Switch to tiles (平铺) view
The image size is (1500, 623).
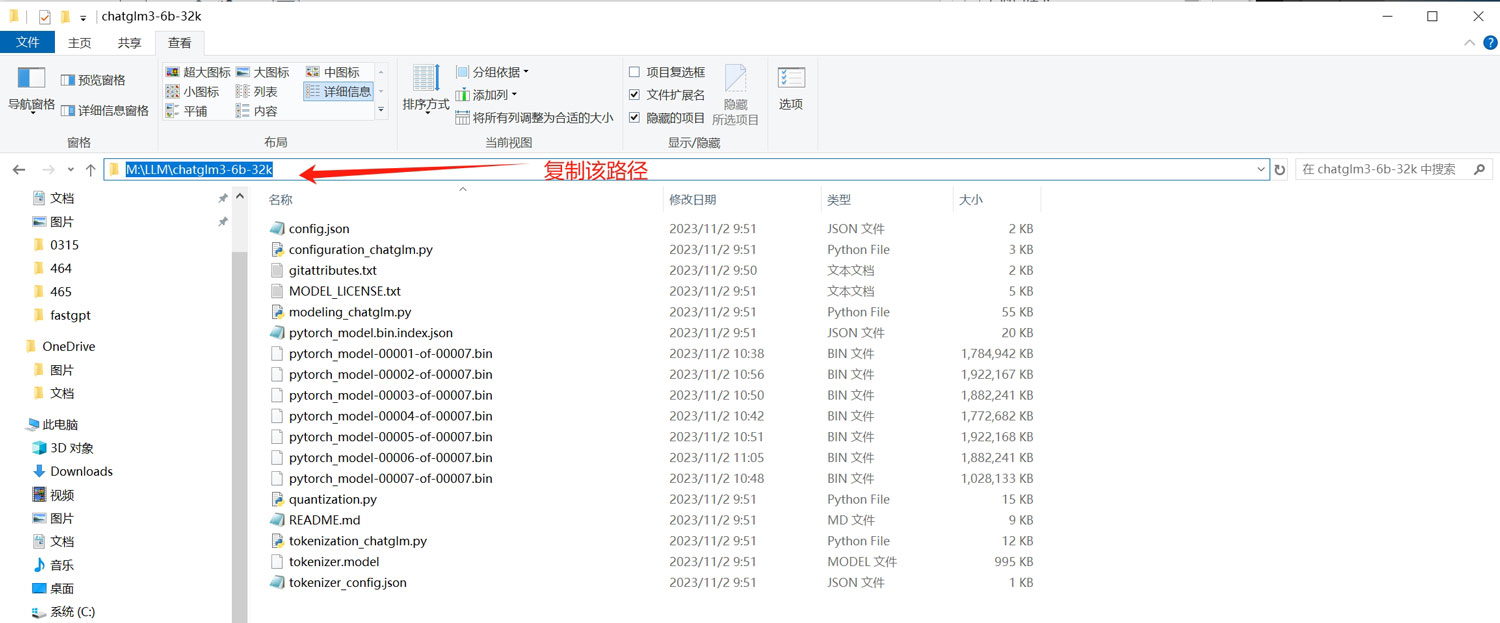[x=186, y=111]
